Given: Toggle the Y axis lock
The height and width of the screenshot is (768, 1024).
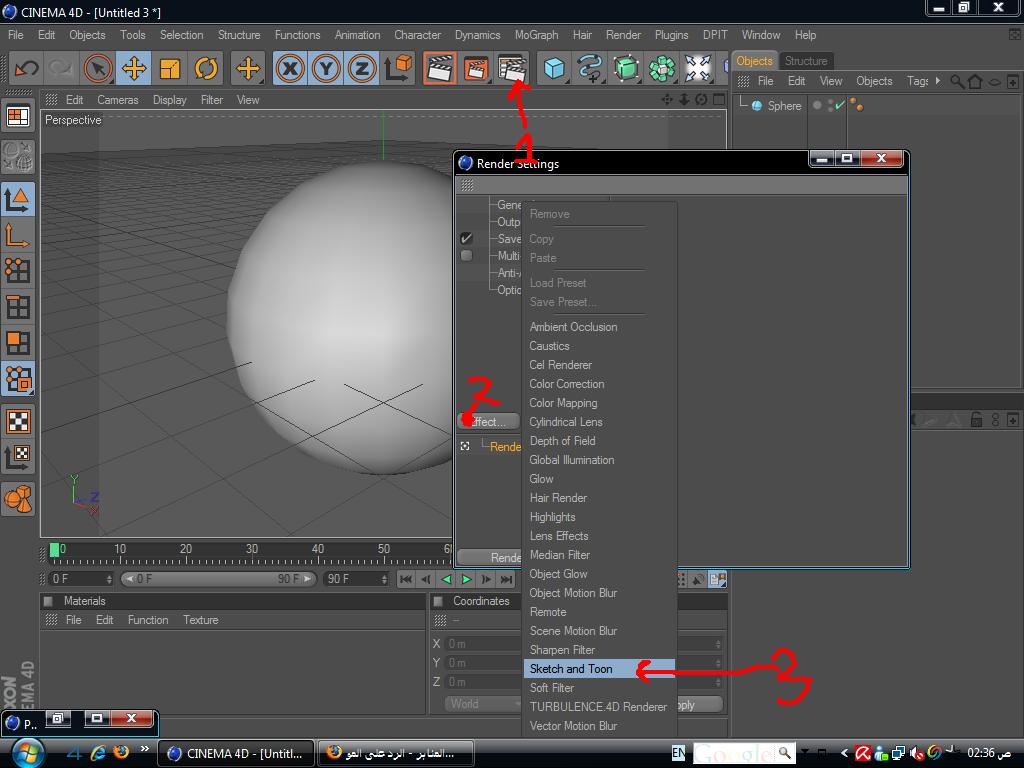Looking at the screenshot, I should pyautogui.click(x=326, y=68).
